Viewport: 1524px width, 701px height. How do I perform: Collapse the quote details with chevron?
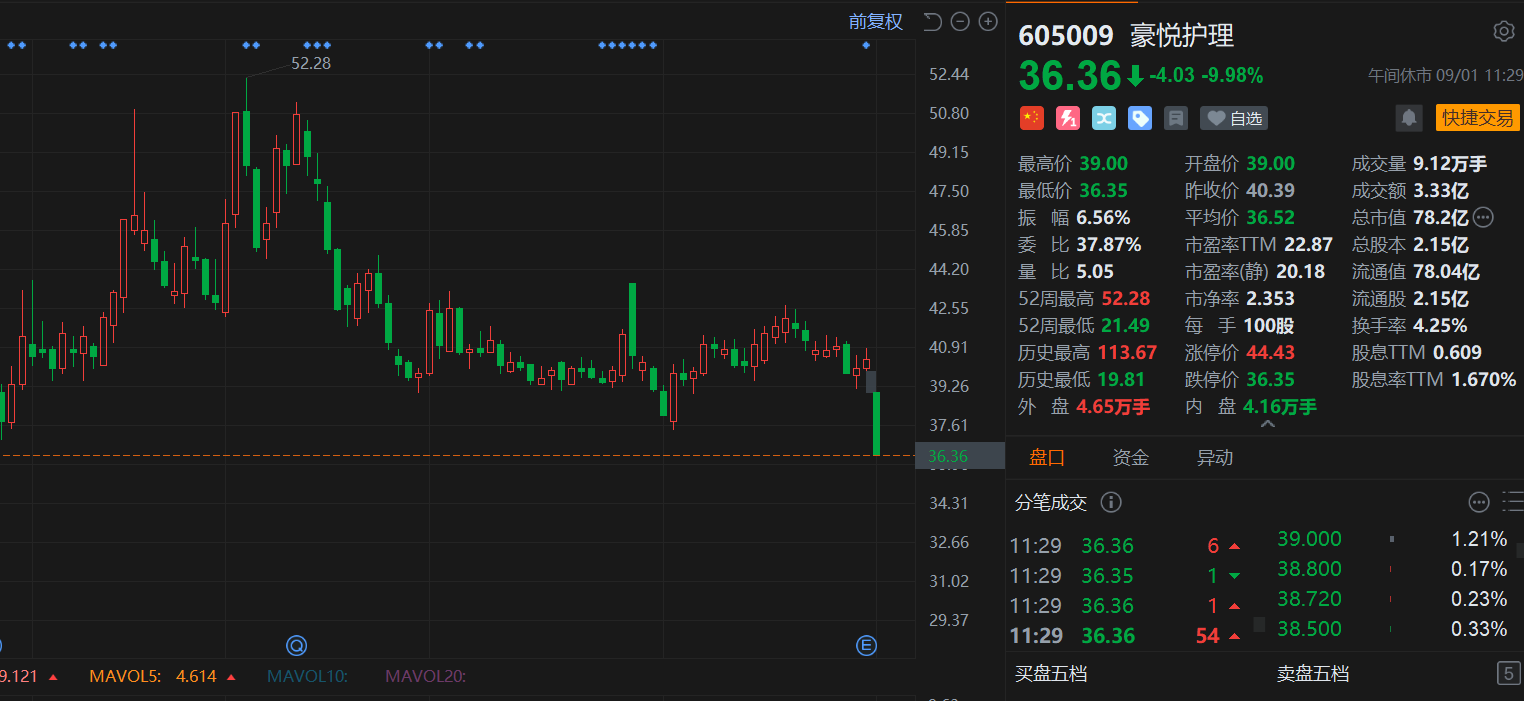coord(1267,424)
